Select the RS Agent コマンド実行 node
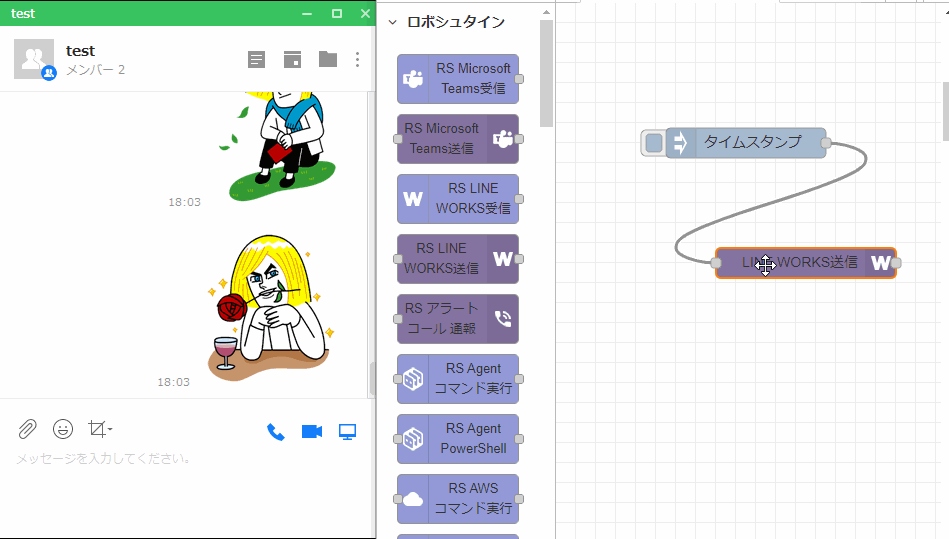 [x=458, y=378]
